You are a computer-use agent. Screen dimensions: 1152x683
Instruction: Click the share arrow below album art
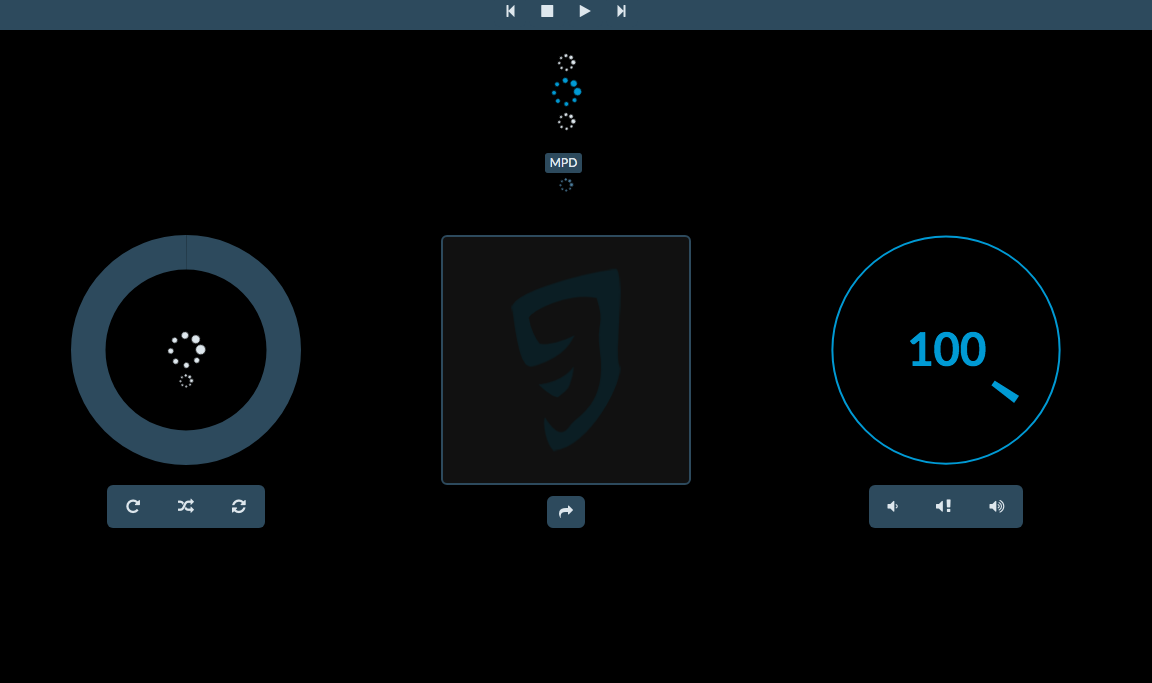click(566, 512)
